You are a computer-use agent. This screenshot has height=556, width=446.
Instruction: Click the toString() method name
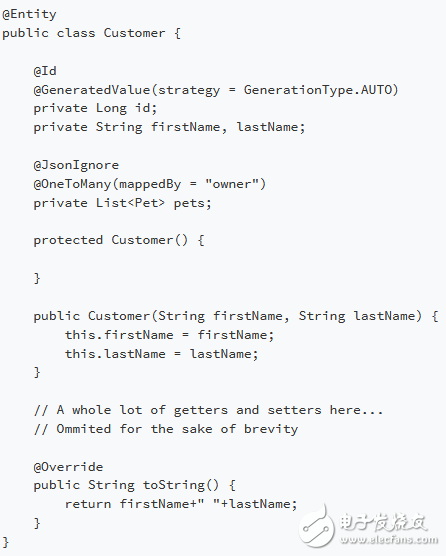point(181,485)
